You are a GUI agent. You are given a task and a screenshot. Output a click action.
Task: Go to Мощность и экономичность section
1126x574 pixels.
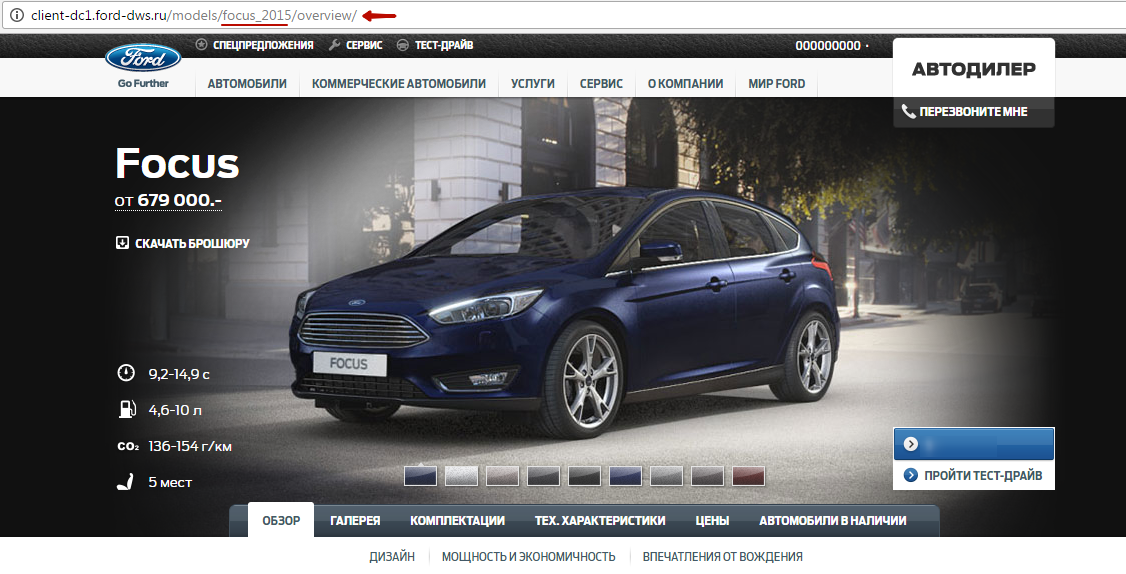(529, 556)
